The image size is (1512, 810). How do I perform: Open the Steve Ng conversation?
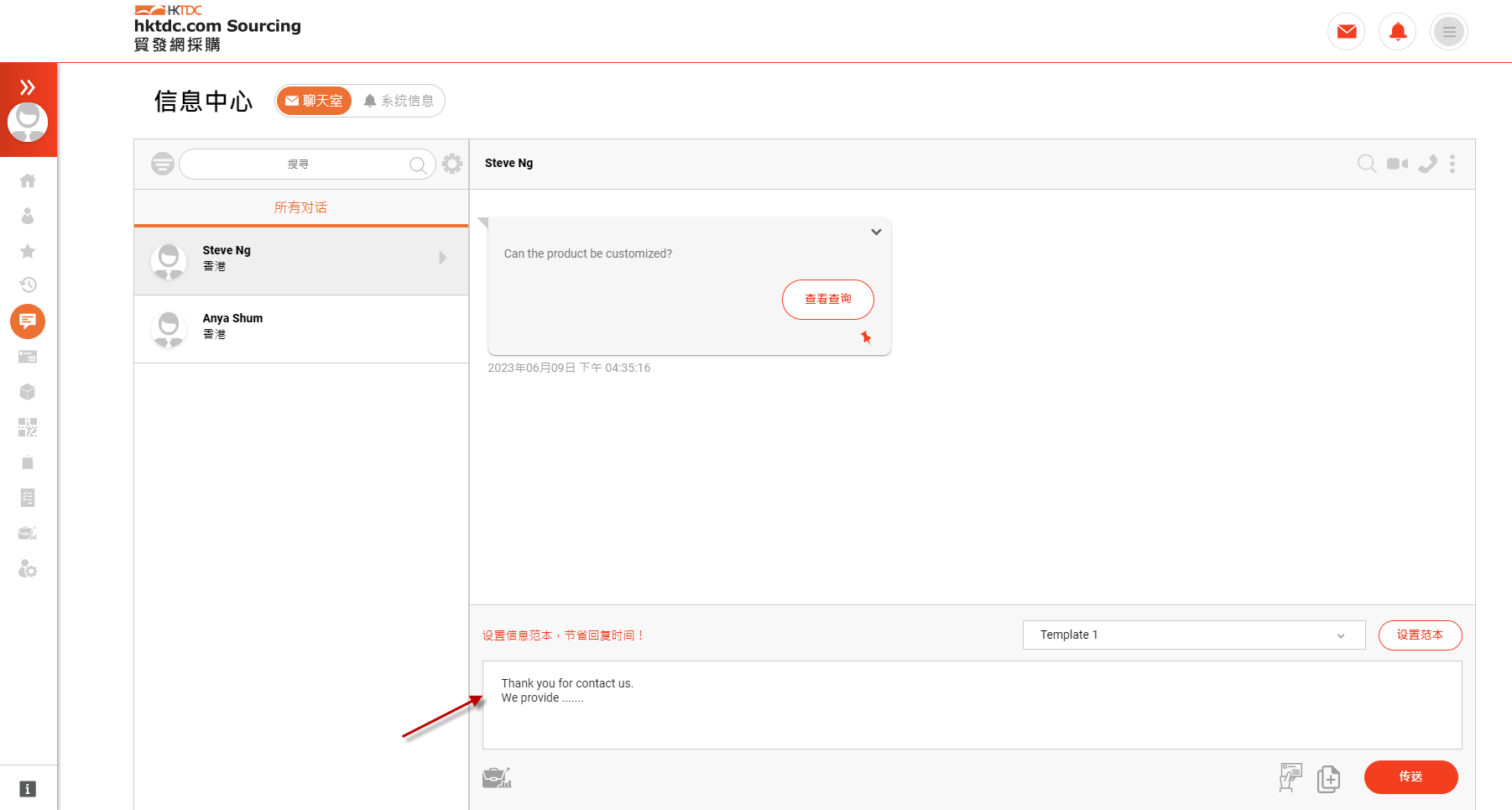301,261
